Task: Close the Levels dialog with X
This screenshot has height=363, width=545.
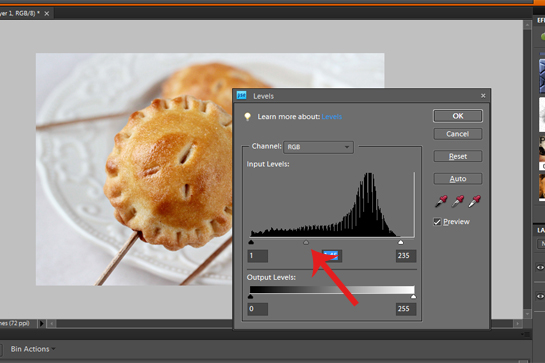Action: point(483,96)
